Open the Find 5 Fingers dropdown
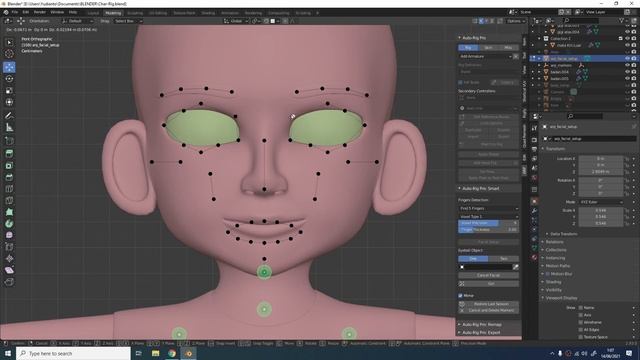The image size is (640, 360). [x=489, y=209]
